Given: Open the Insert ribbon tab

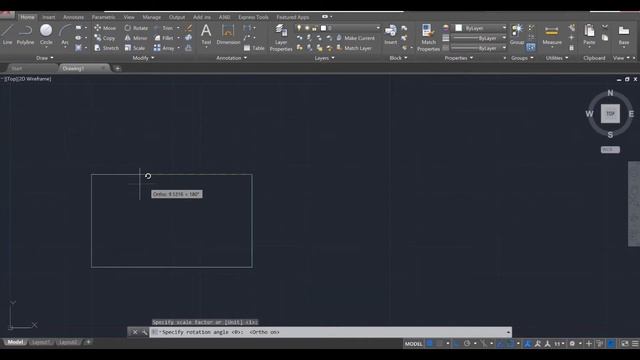Looking at the screenshot, I should [49, 17].
